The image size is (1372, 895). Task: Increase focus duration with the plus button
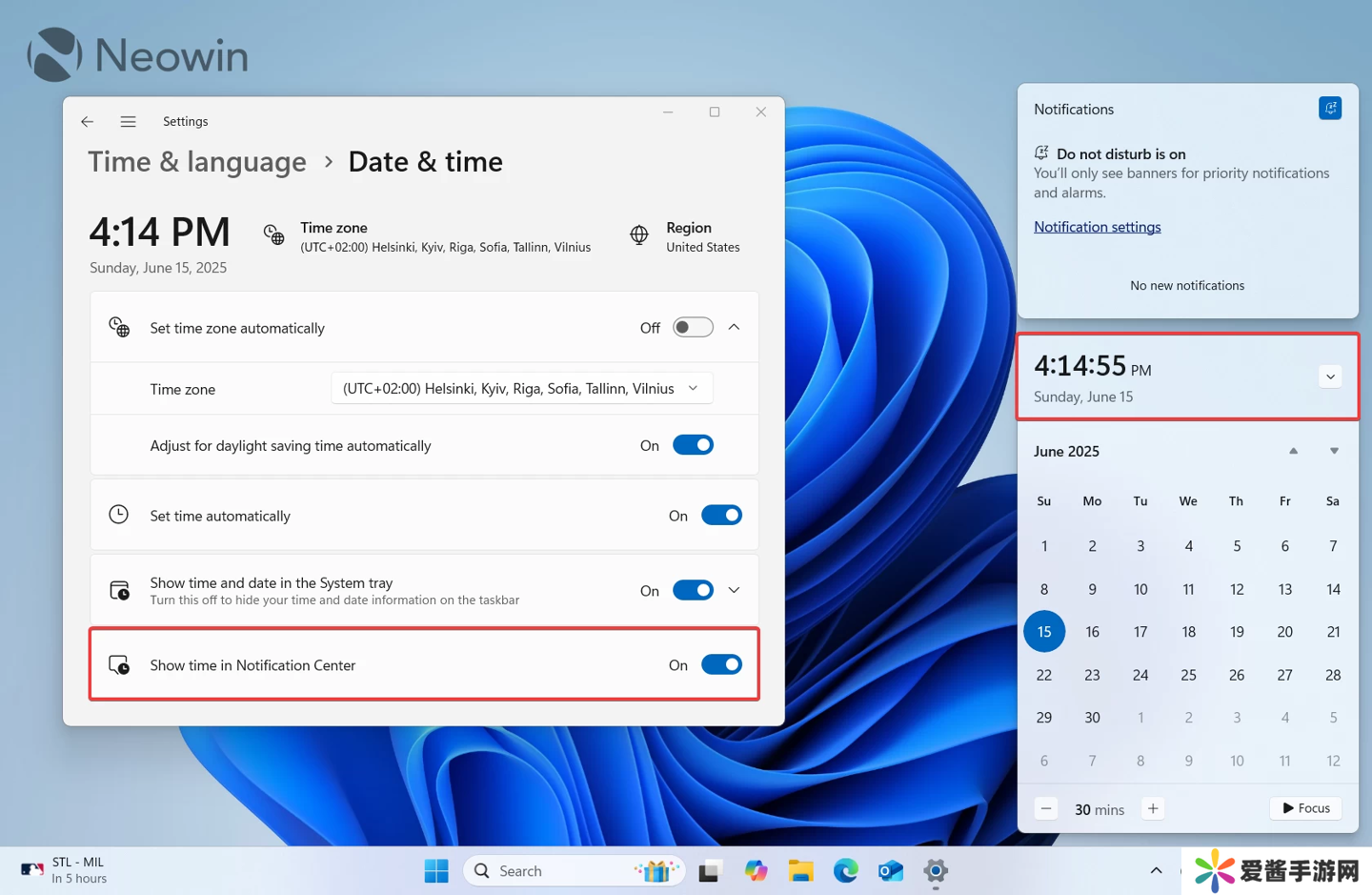(1153, 808)
